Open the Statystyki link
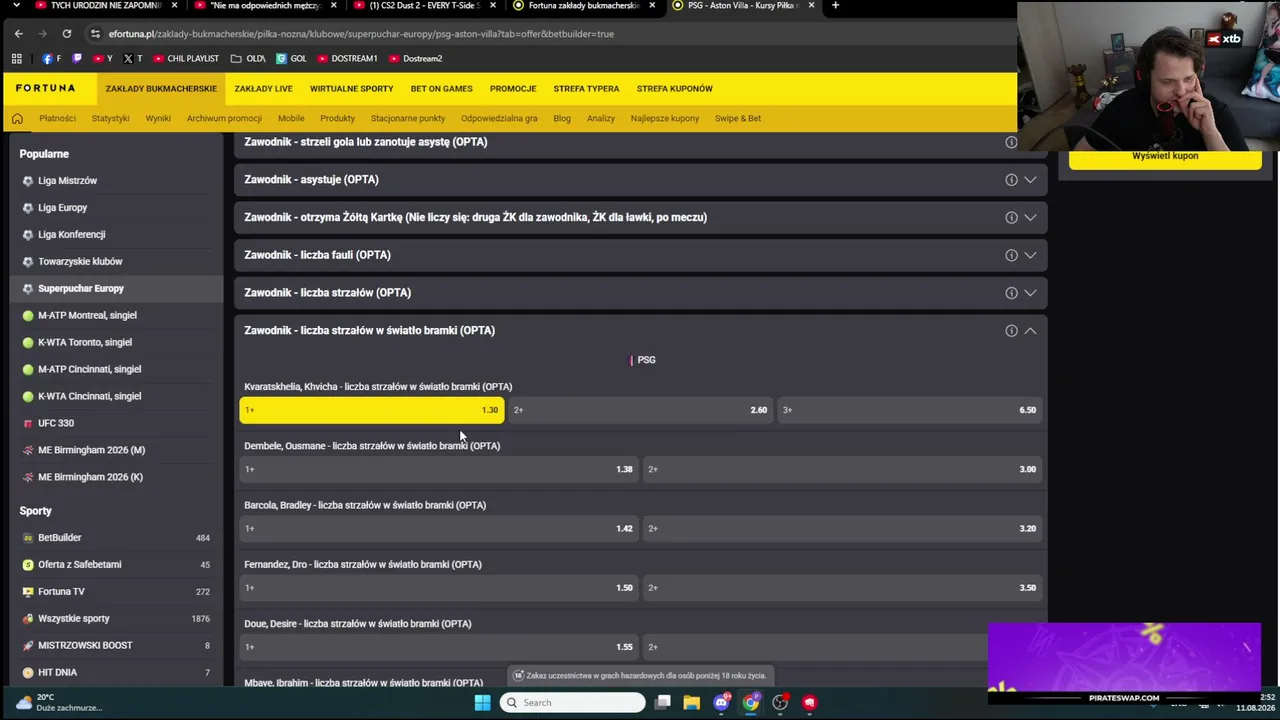1280x720 pixels. click(110, 119)
